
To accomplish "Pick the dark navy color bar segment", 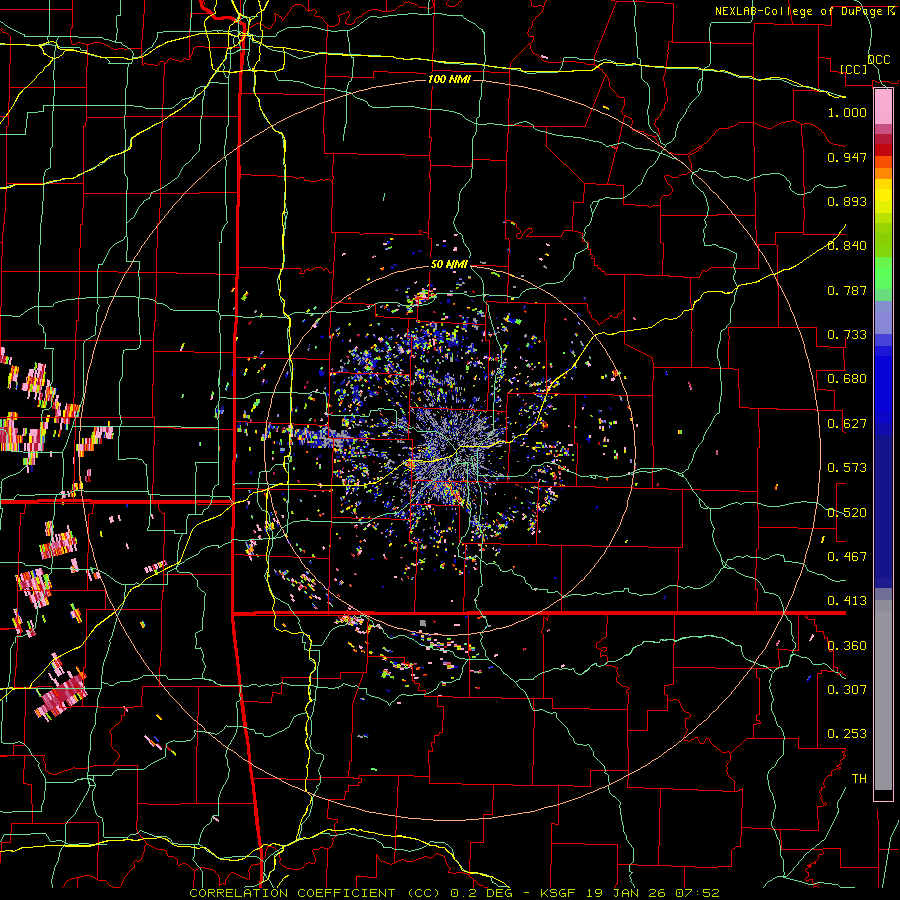I will 883,511.
